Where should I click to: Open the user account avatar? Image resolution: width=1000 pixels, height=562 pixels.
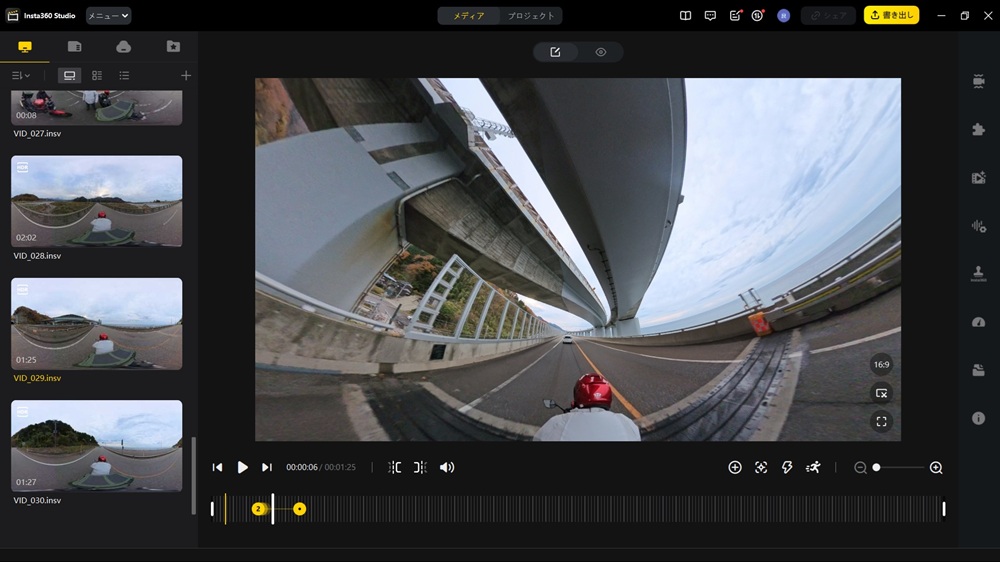[x=784, y=16]
